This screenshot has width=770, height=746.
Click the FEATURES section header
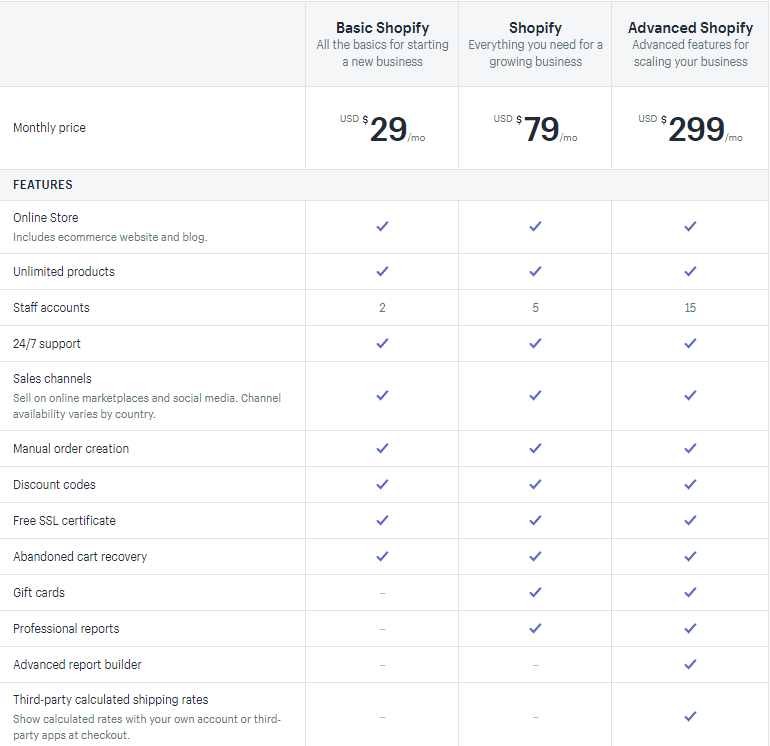point(43,185)
